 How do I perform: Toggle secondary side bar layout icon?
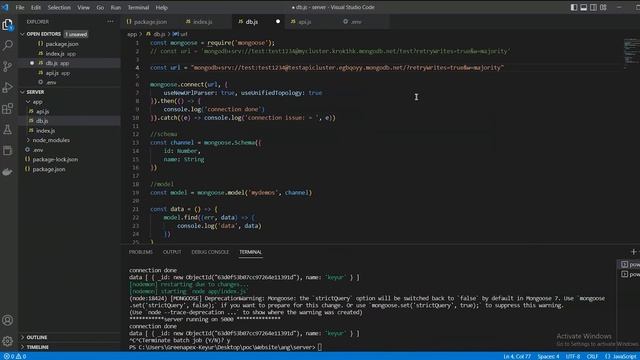click(x=593, y=7)
